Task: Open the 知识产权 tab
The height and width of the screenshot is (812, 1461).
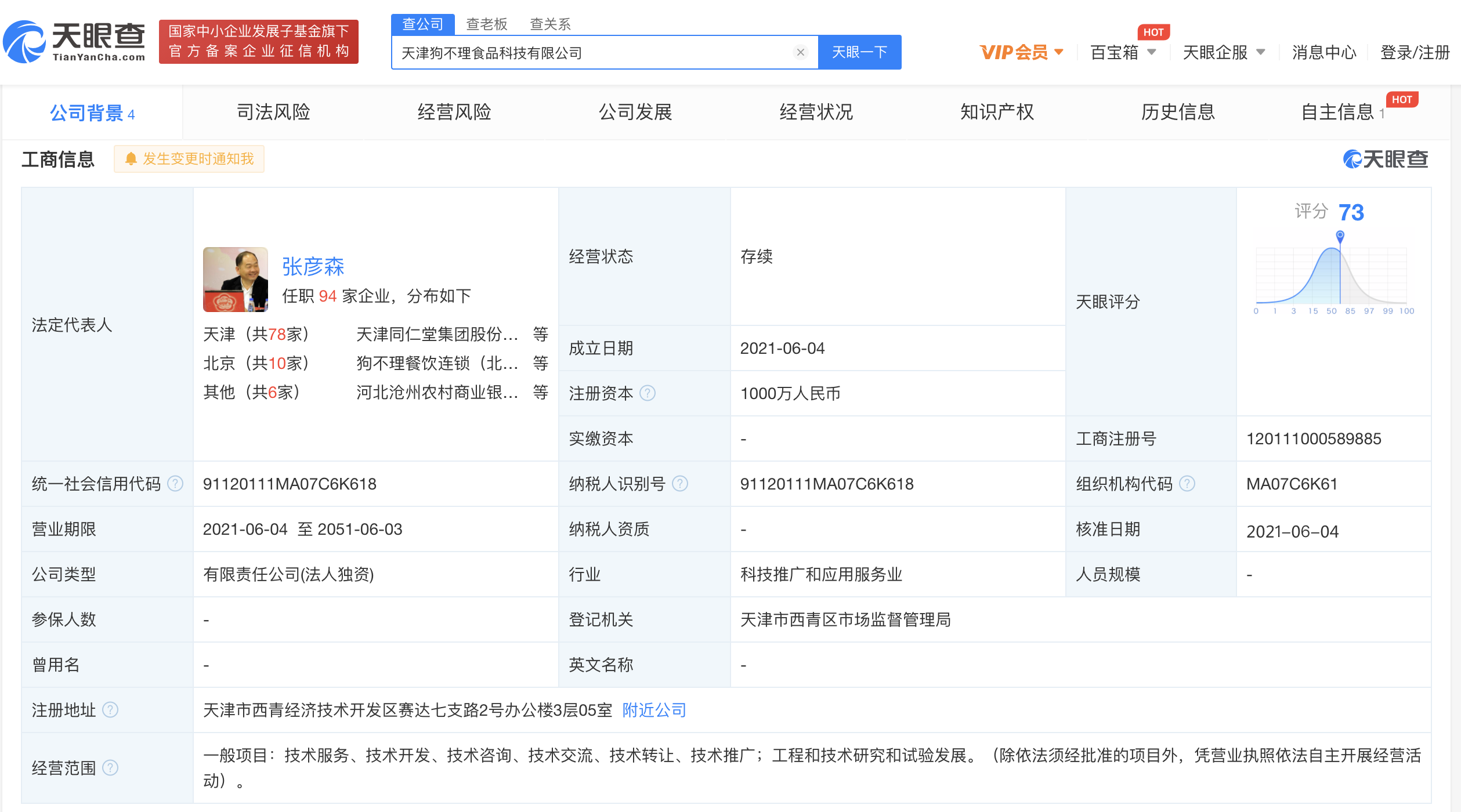Action: [997, 112]
